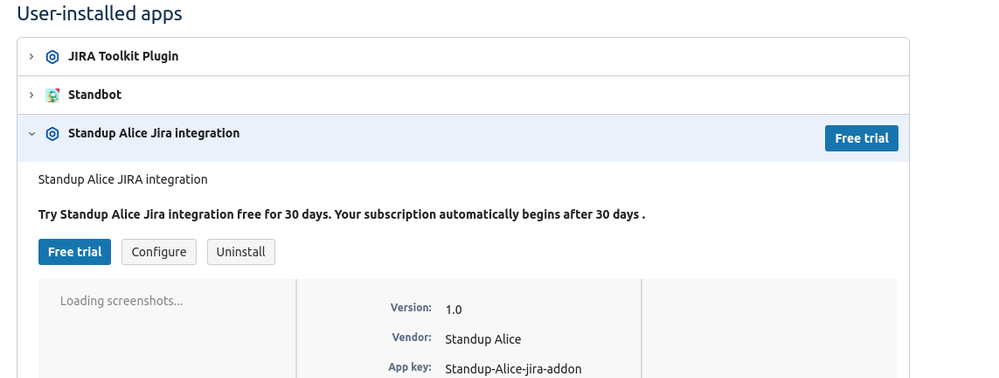Expand the Standbot row

(x=31, y=95)
